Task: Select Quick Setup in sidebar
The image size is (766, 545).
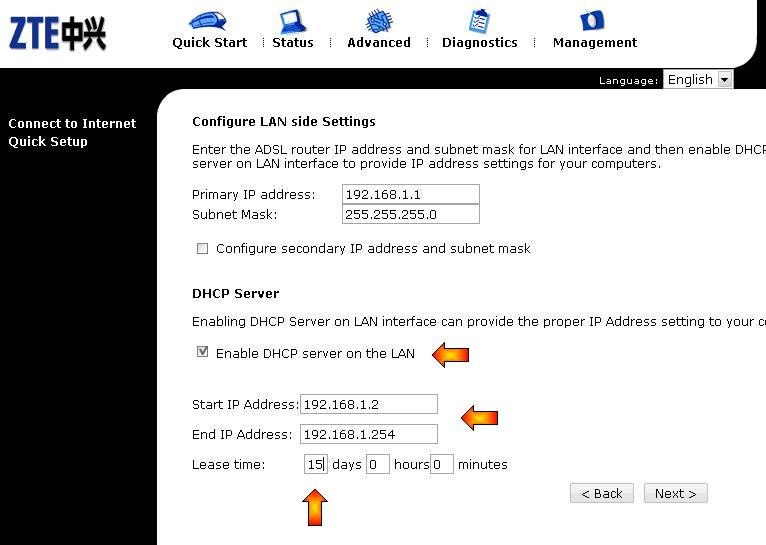Action: tap(48, 142)
